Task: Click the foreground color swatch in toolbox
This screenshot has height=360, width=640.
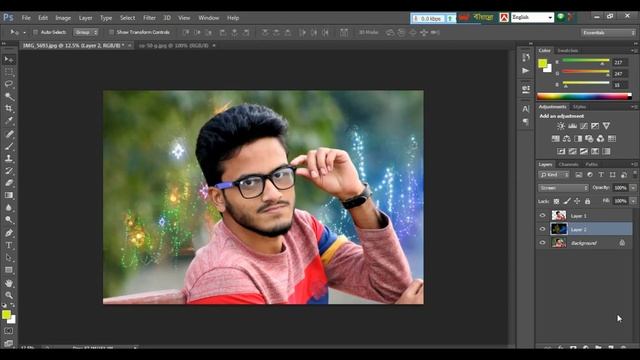Action: [6, 314]
